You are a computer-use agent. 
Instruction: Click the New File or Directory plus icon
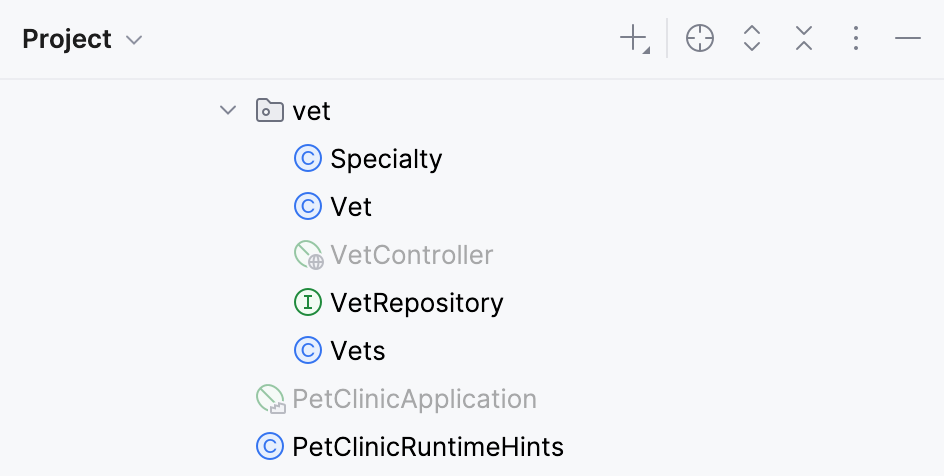click(634, 39)
